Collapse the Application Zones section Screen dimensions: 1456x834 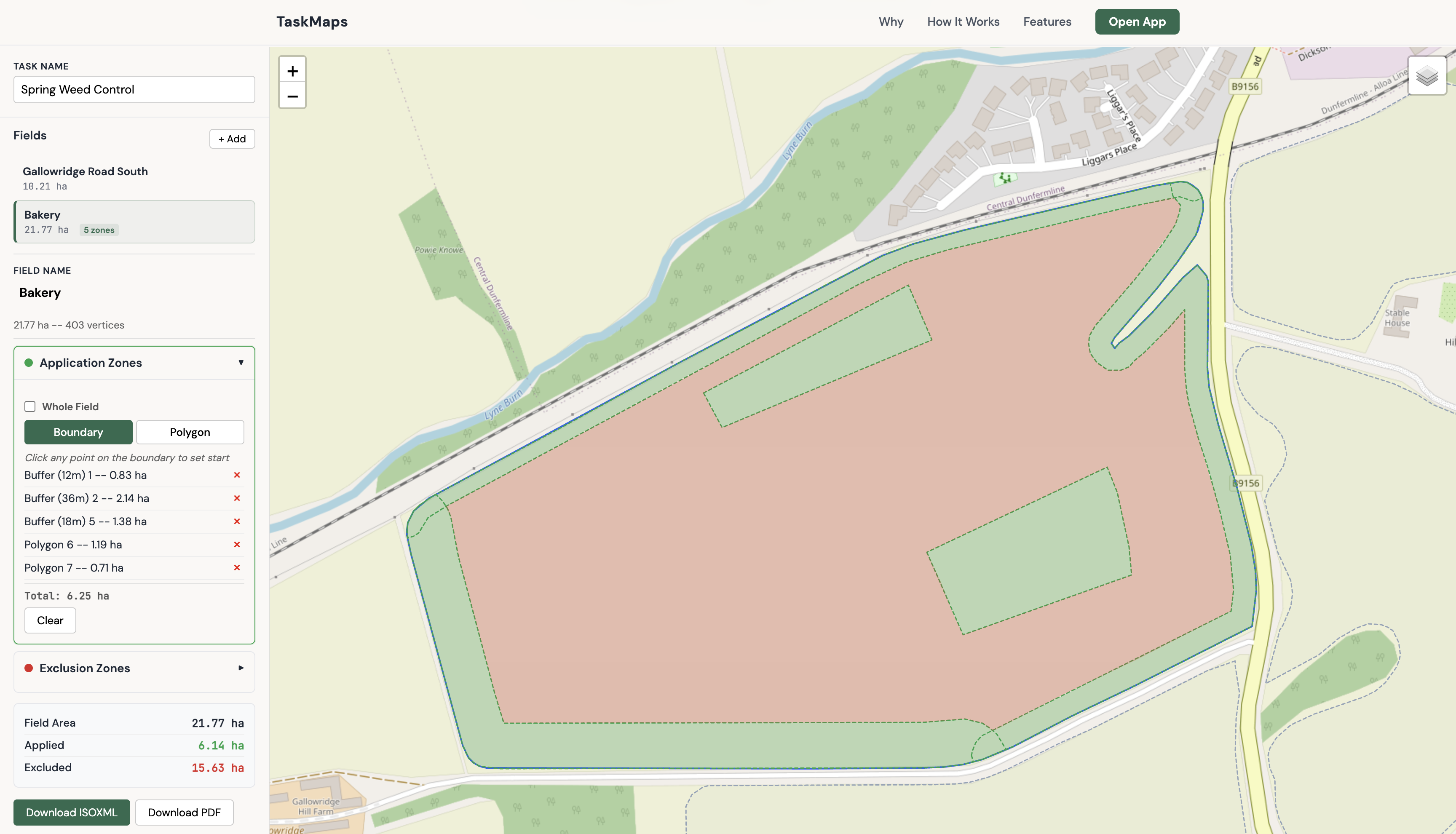[241, 363]
